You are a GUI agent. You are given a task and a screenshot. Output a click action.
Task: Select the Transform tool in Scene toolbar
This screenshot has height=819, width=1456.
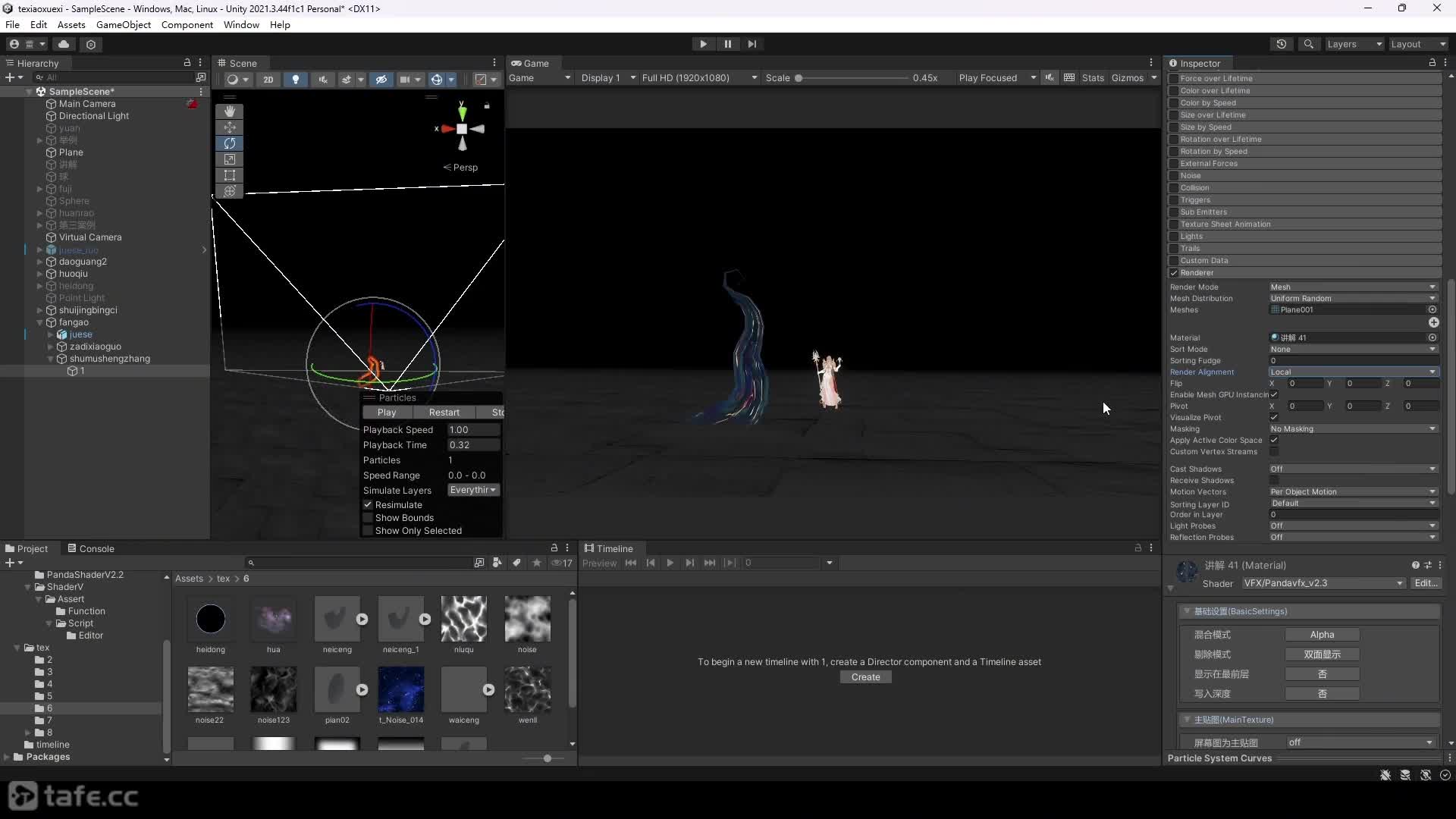point(230,191)
